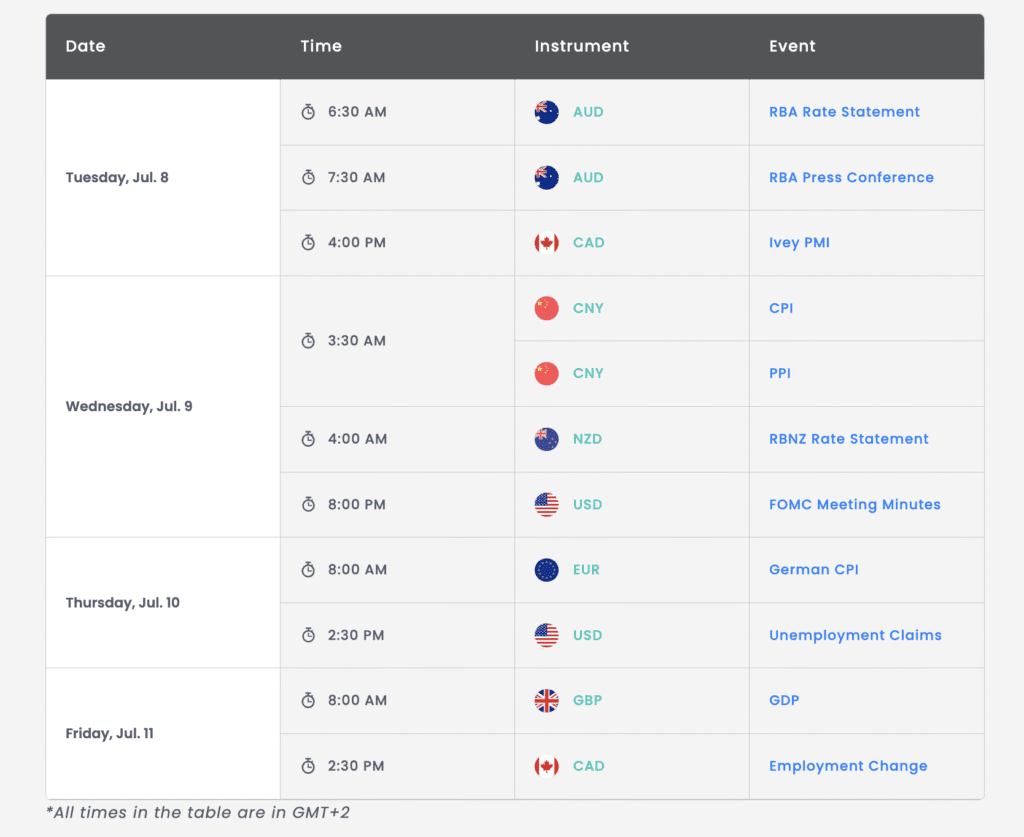1024x837 pixels.
Task: Click the clock icon beside 6:30 AM
Action: [309, 112]
